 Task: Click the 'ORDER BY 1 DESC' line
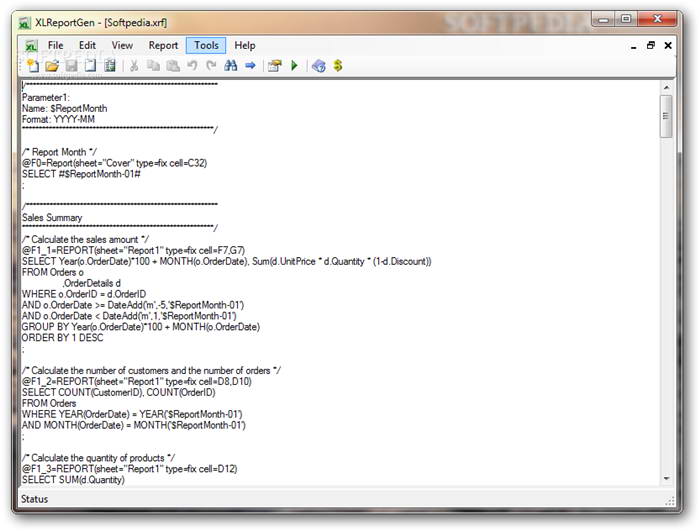coord(62,338)
